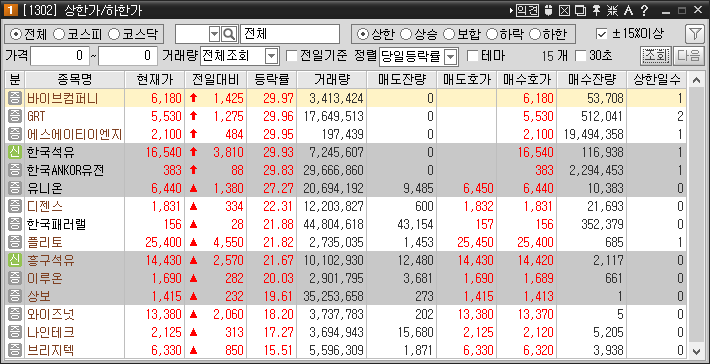Click the font size 'A' icon
Viewport: 710px width, 364px height.
[628, 10]
